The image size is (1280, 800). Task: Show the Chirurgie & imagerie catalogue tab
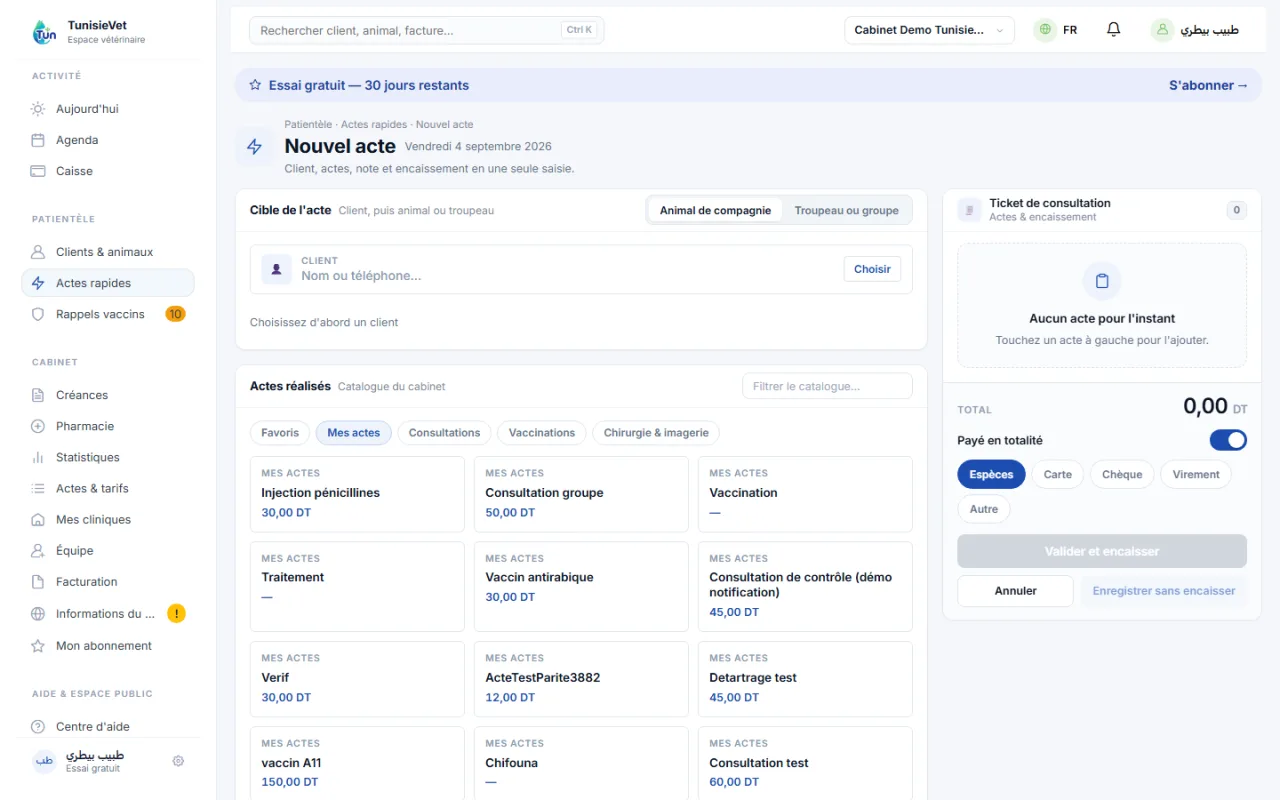pyautogui.click(x=656, y=433)
